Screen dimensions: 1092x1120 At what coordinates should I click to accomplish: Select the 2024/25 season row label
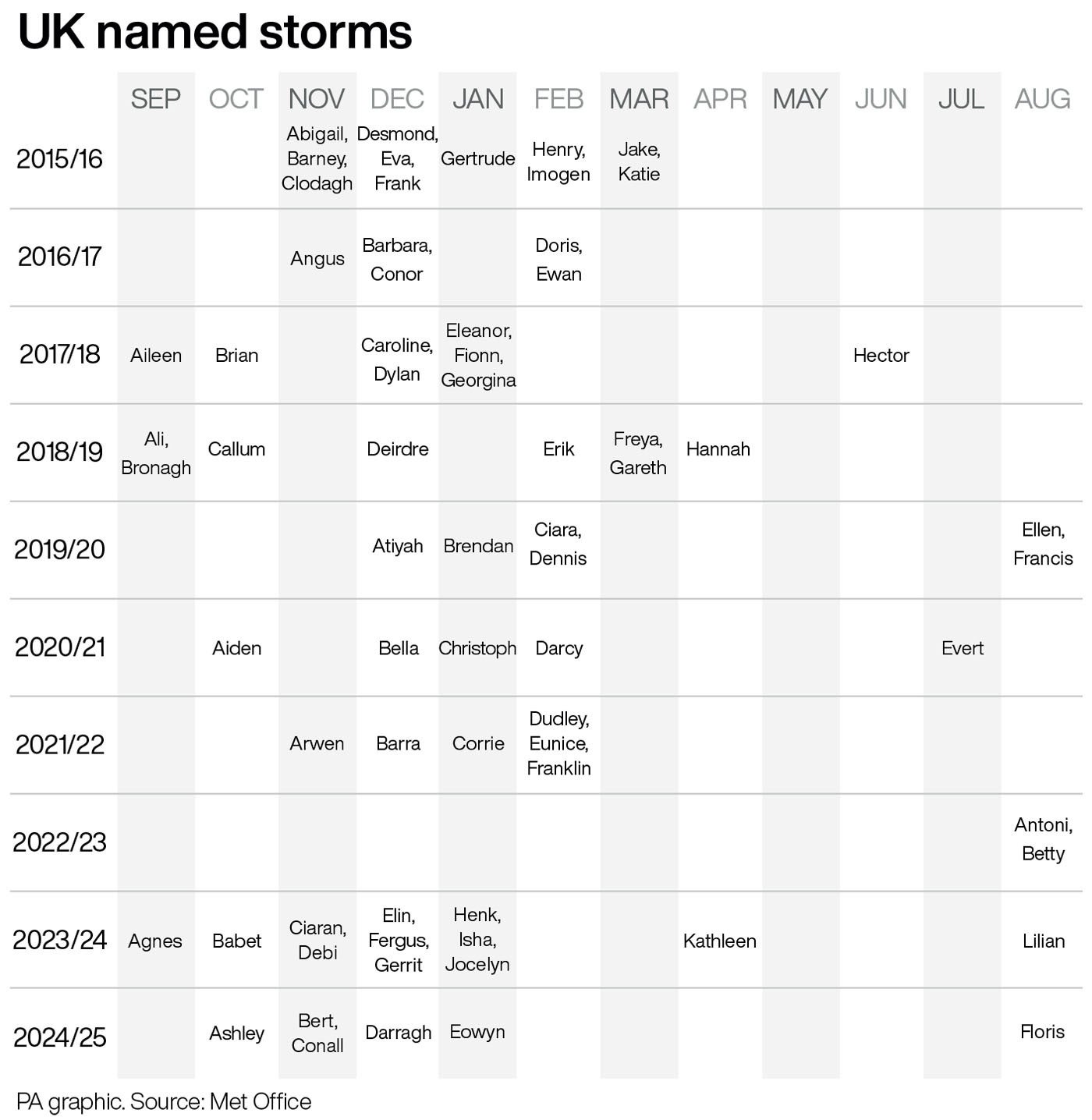pyautogui.click(x=59, y=1037)
